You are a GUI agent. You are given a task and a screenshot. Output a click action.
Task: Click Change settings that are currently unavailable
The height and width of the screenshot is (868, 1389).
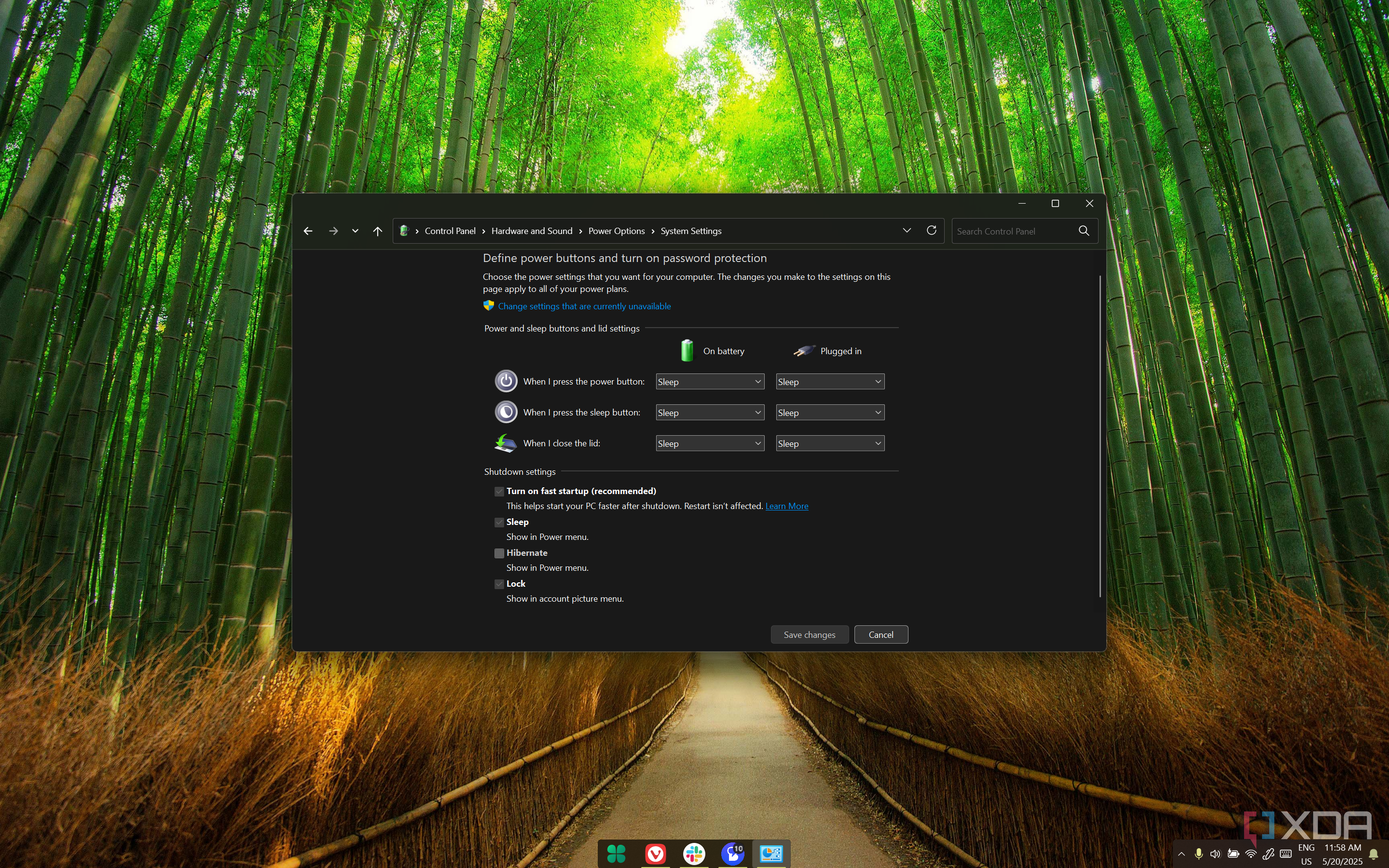tap(584, 306)
